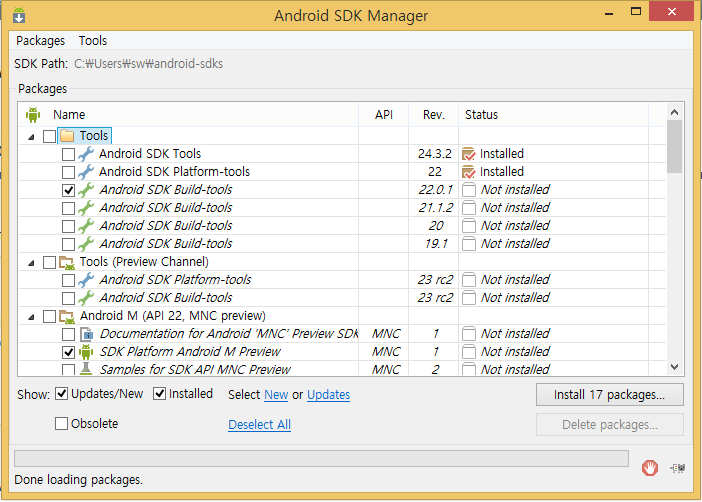702x502 pixels.
Task: Select the Android SDK Platform-tools 22 row
Action: 342,172
